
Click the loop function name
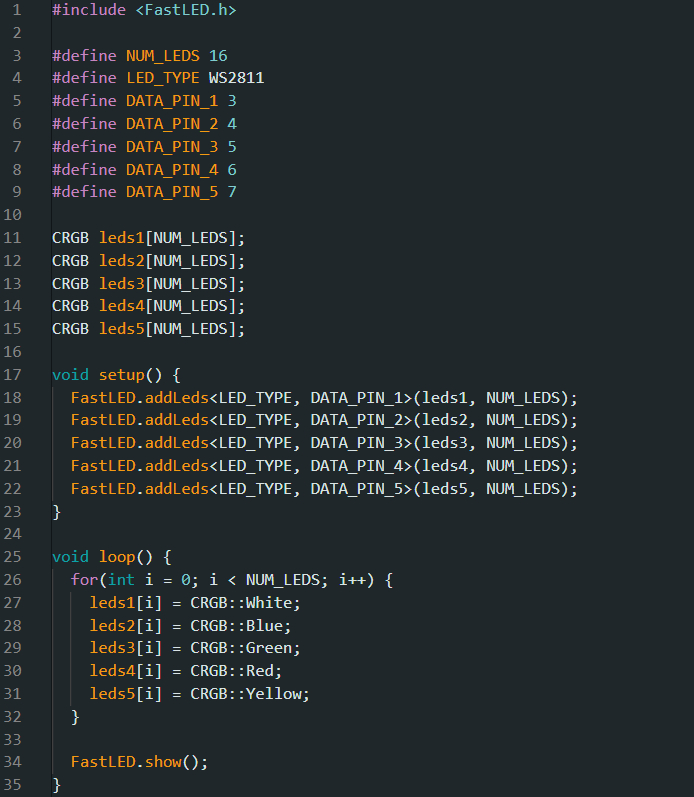pos(116,557)
